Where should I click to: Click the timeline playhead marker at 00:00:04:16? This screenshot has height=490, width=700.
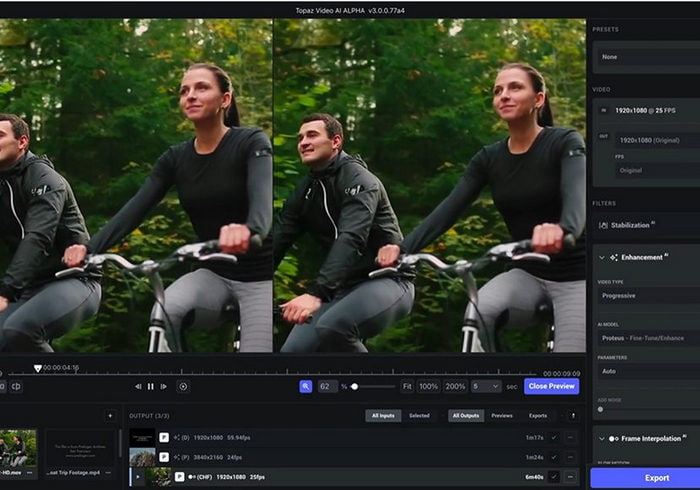(x=38, y=369)
